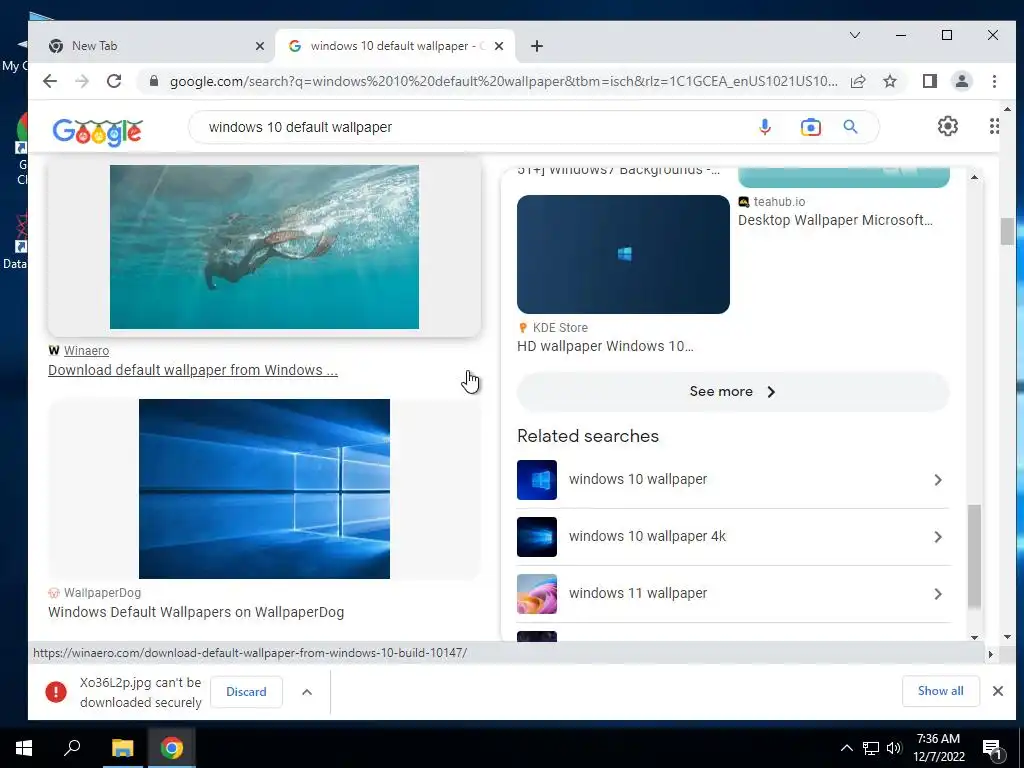This screenshot has height=768, width=1024.
Task: Open HD wallpaper Windows 10 title
Action: [x=605, y=346]
